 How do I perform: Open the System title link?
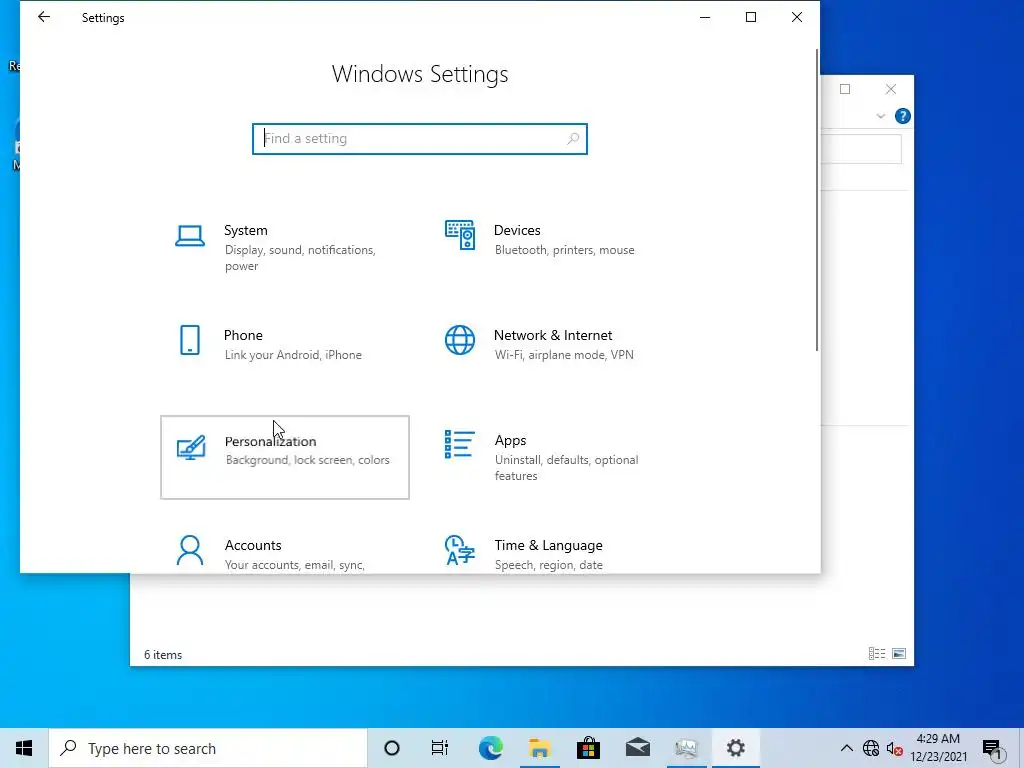point(246,231)
